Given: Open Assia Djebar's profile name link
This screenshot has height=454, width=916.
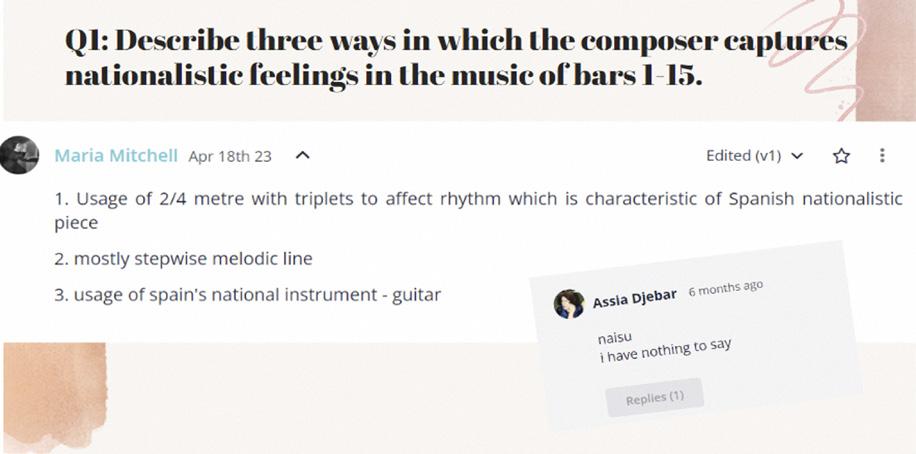Looking at the screenshot, I should pos(634,298).
